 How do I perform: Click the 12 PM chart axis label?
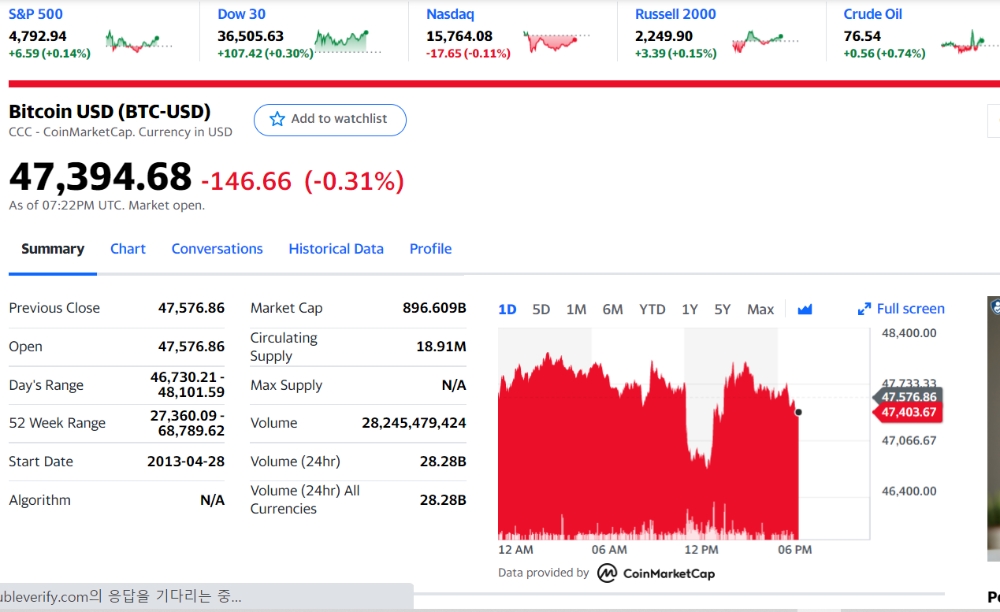click(702, 550)
